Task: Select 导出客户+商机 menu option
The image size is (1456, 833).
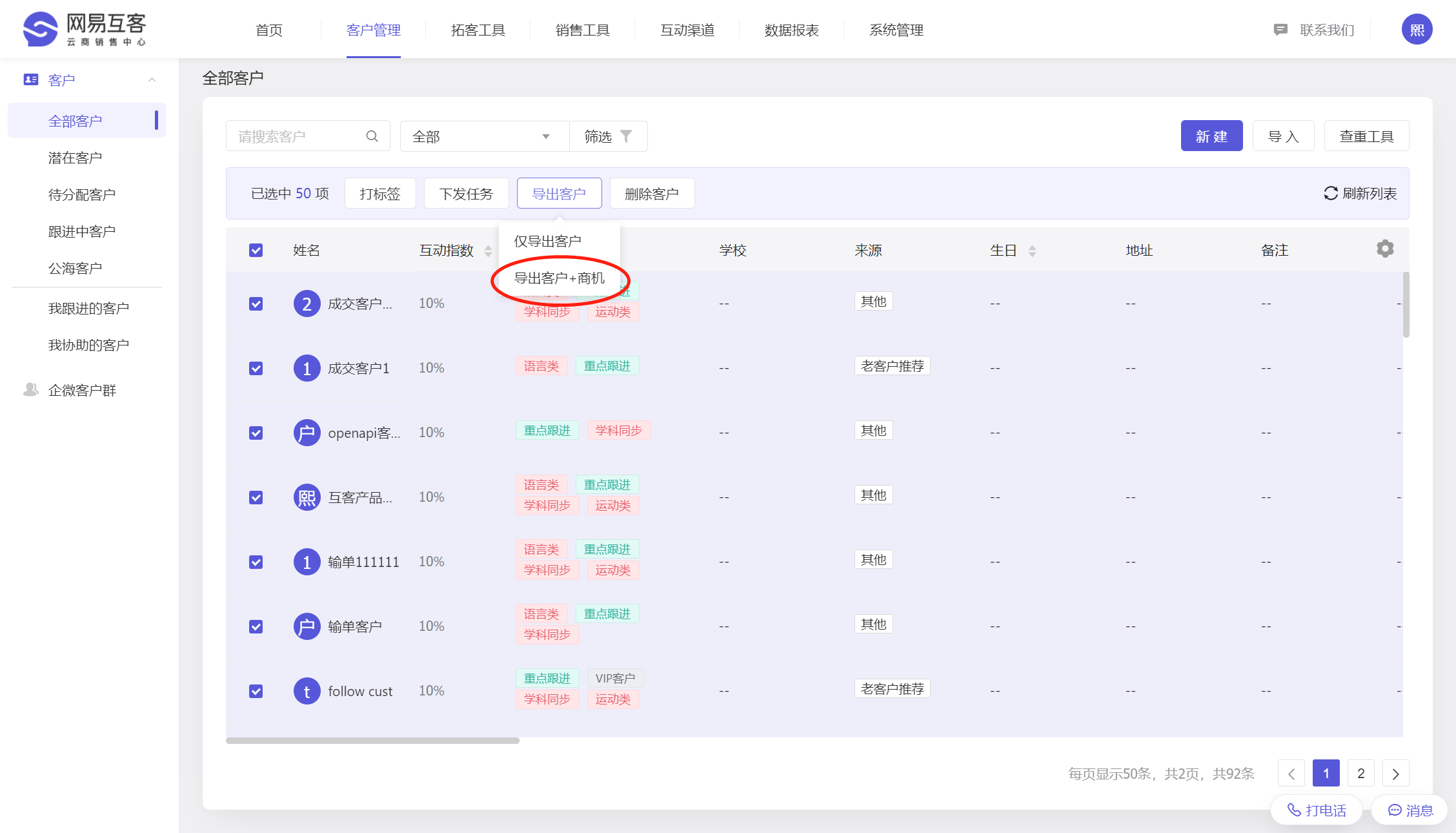Action: [559, 278]
